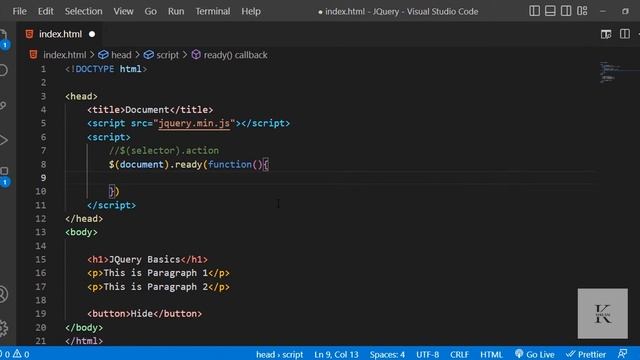640x360 pixels.
Task: Click button Hide code line
Action: point(144,314)
